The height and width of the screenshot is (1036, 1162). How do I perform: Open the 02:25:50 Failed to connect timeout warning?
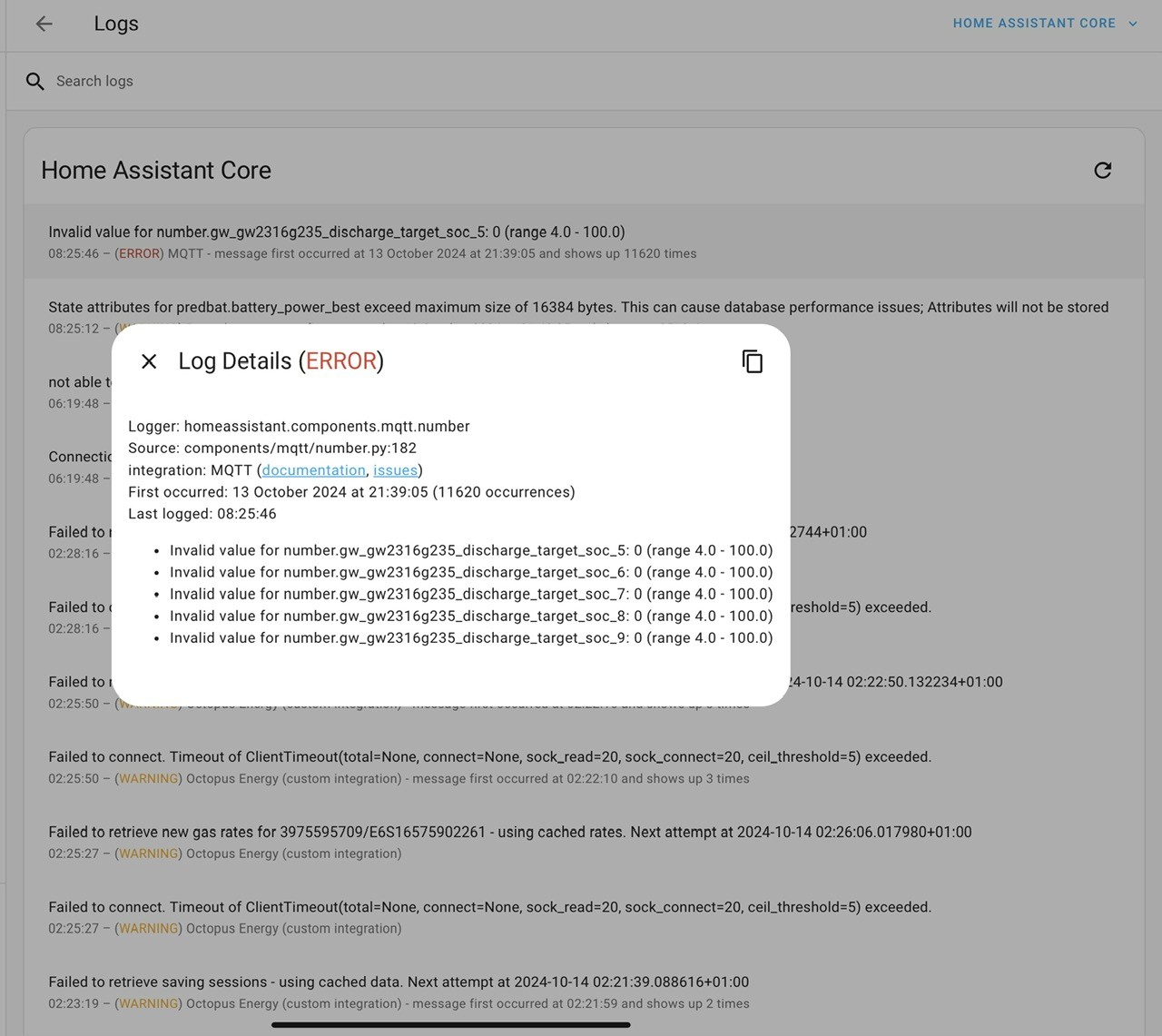584,767
